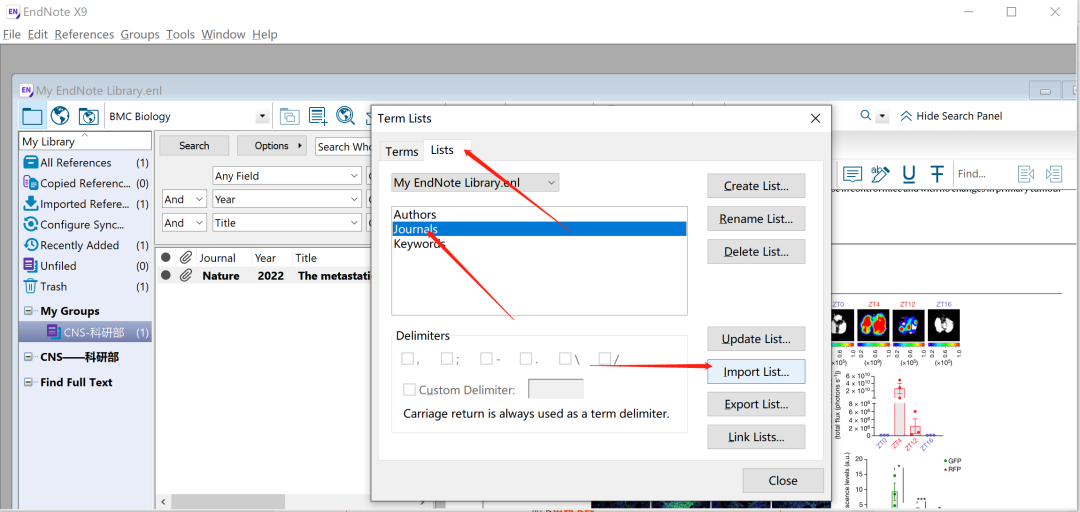Collapse the Find Full Text group set
1080x512 pixels.
coord(28,382)
